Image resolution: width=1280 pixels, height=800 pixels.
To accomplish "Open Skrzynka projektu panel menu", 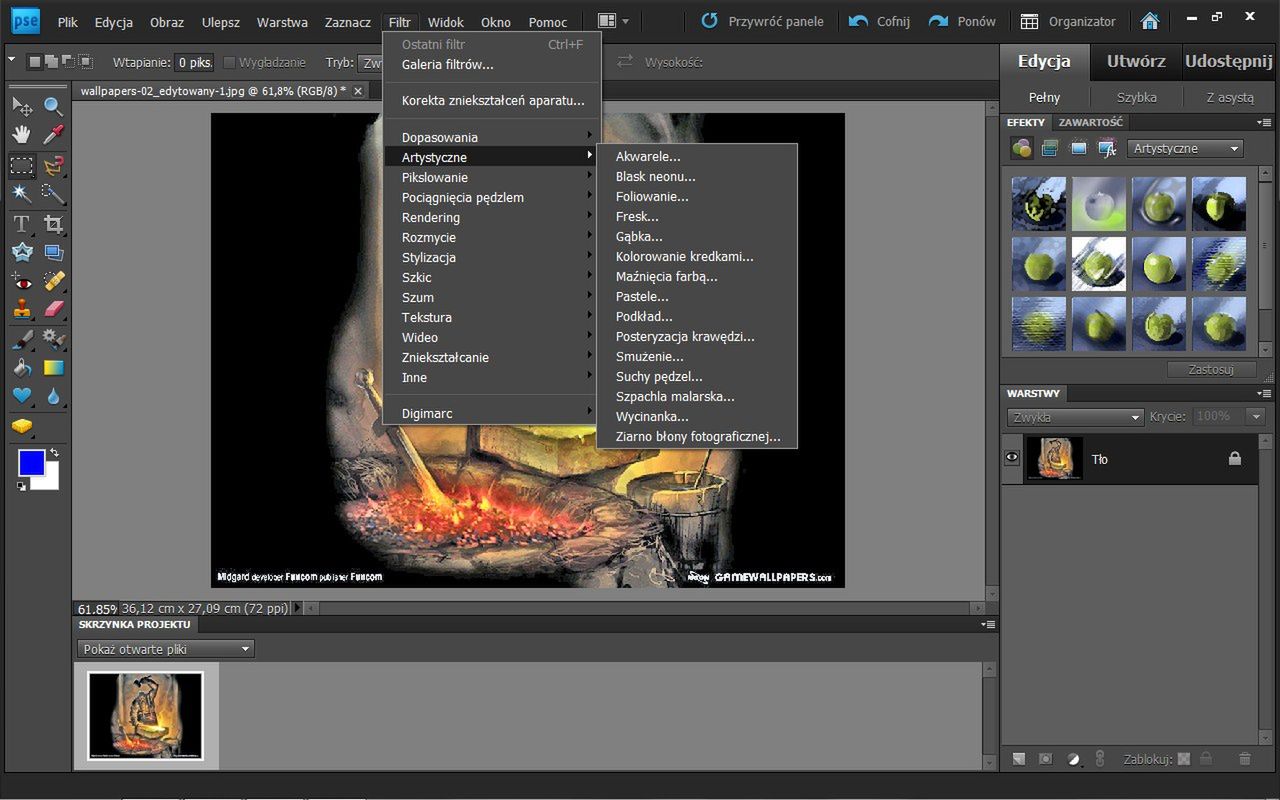I will pyautogui.click(x=989, y=625).
